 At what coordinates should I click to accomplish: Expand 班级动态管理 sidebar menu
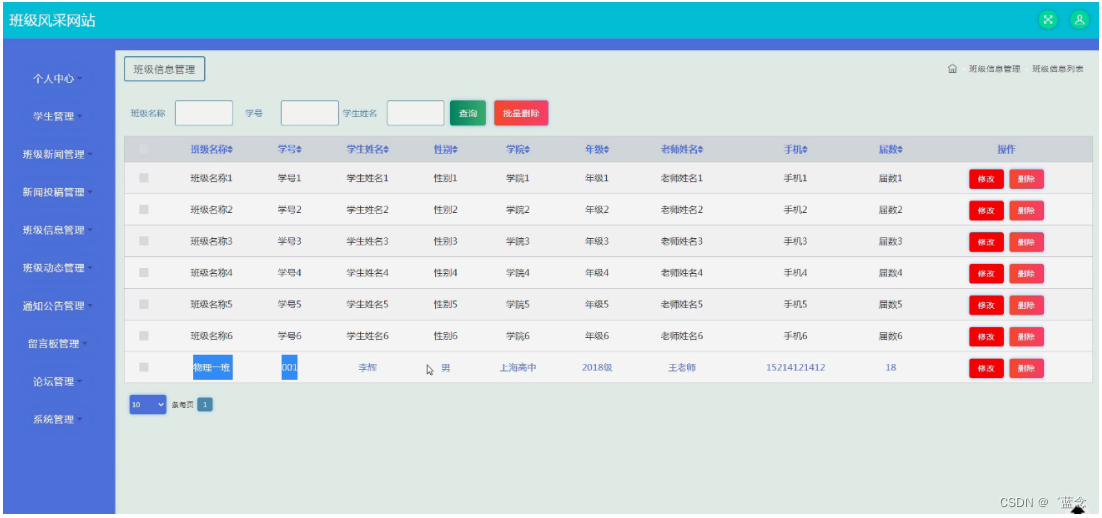58,268
